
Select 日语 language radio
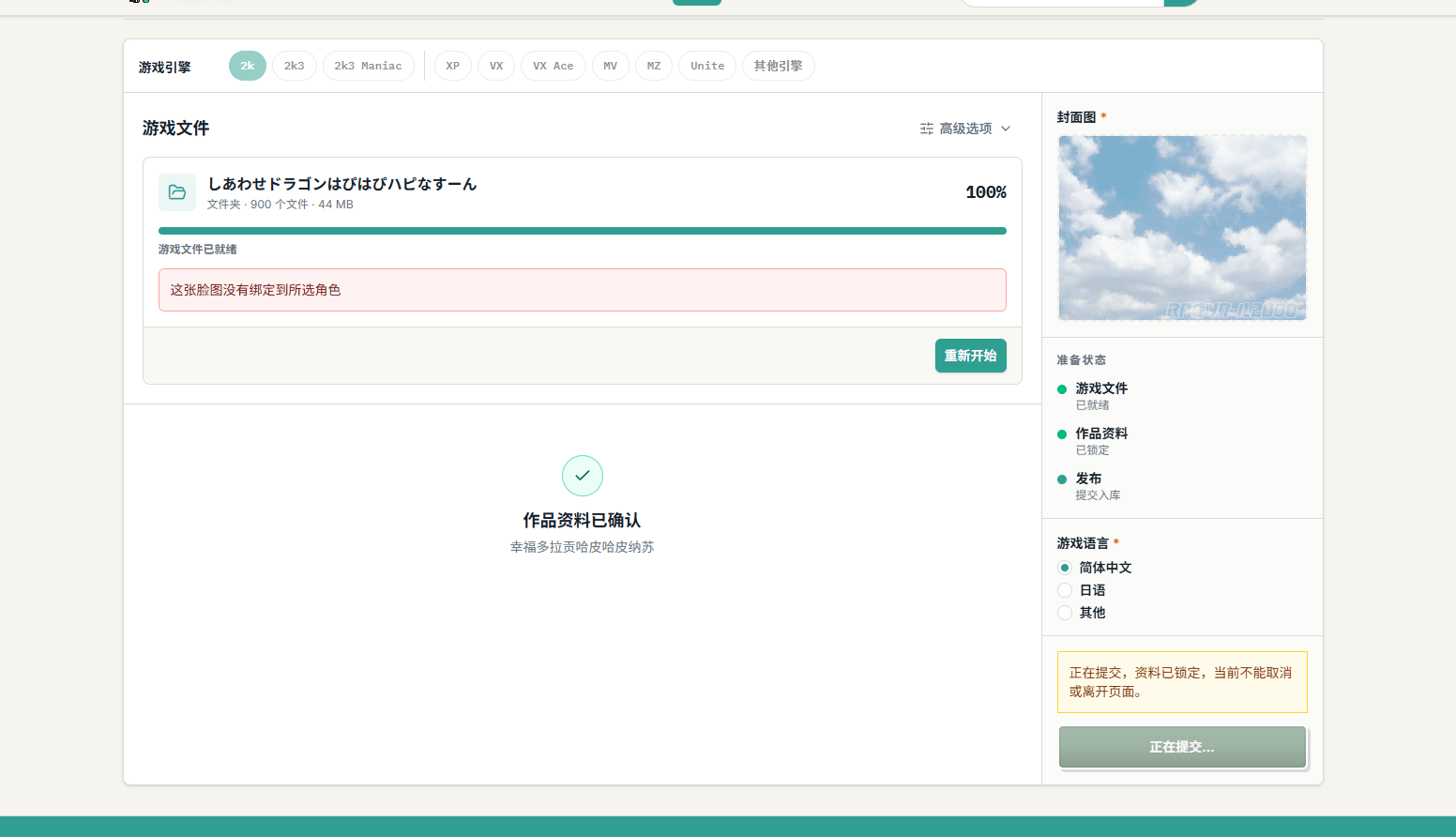[x=1065, y=590]
